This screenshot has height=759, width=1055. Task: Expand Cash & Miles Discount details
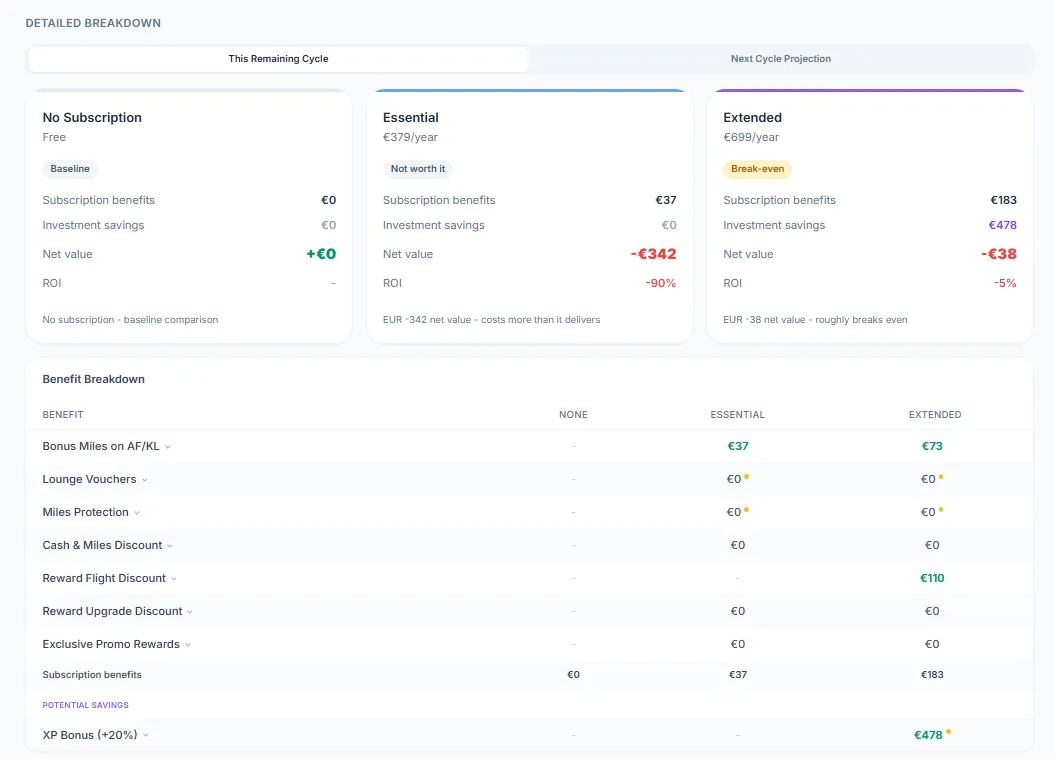coord(170,546)
